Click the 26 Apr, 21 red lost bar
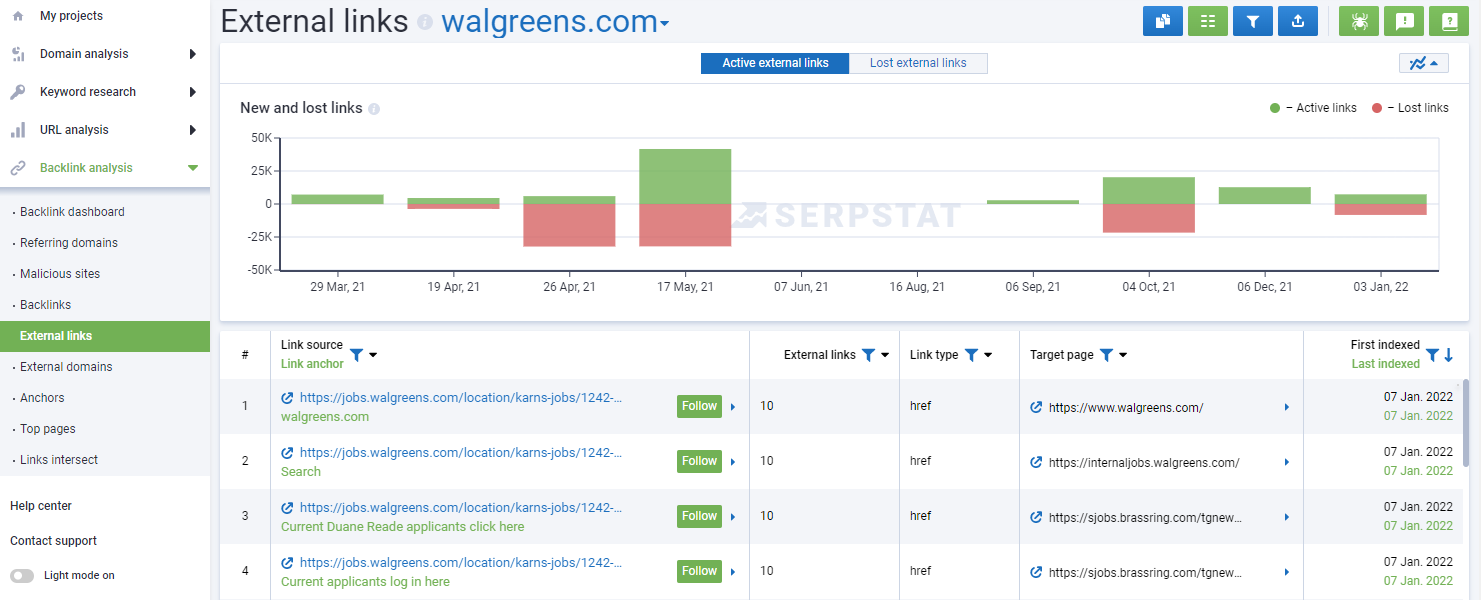The image size is (1481, 600). click(569, 225)
